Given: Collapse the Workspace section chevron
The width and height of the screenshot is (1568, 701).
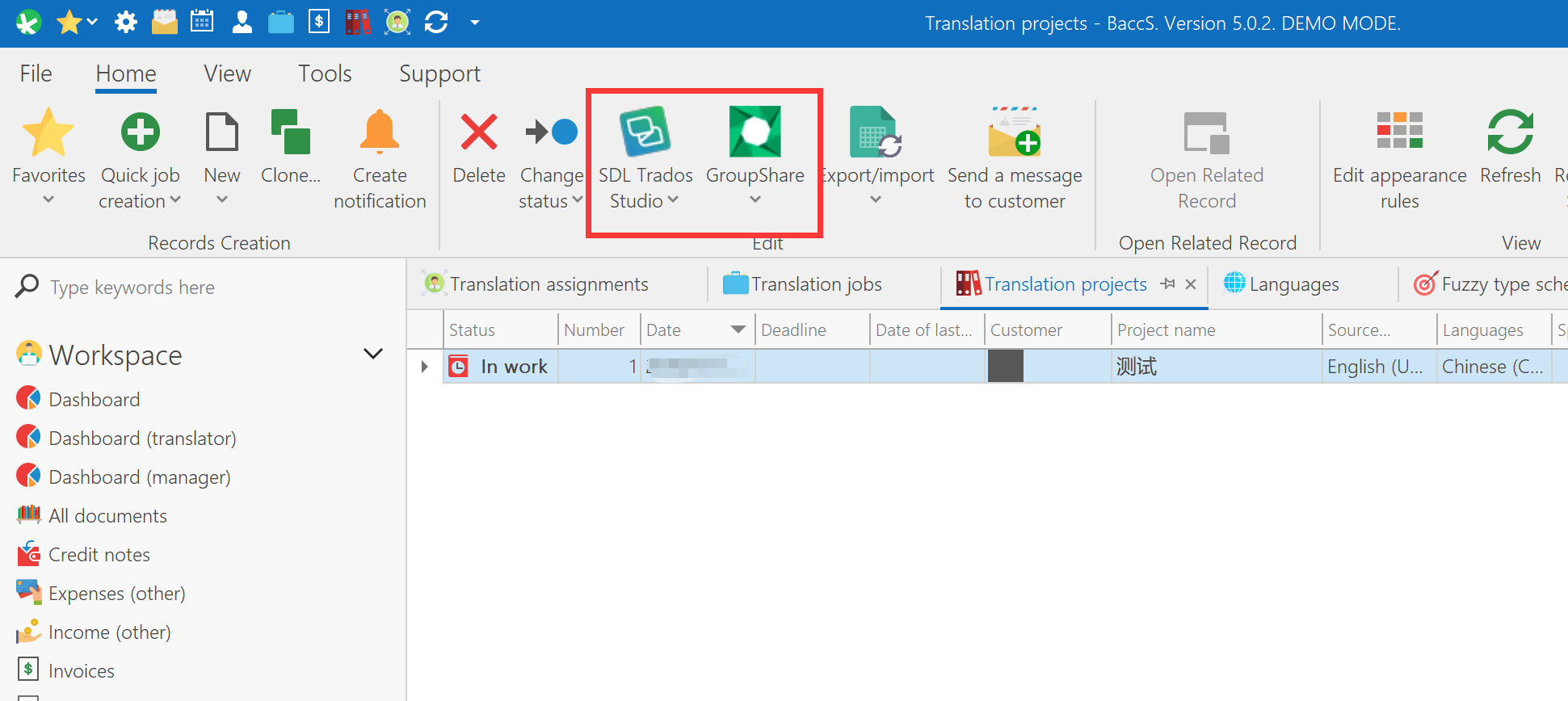Looking at the screenshot, I should [372, 355].
